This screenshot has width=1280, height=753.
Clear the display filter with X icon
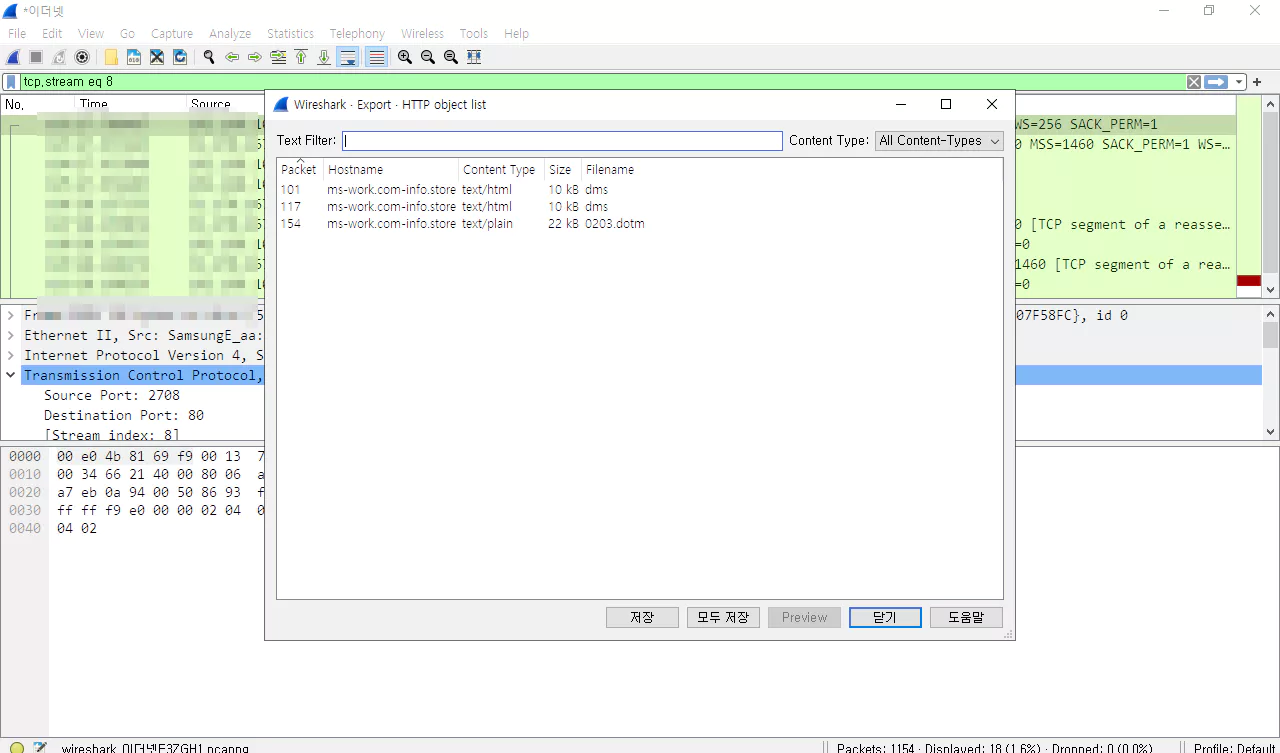[1194, 82]
